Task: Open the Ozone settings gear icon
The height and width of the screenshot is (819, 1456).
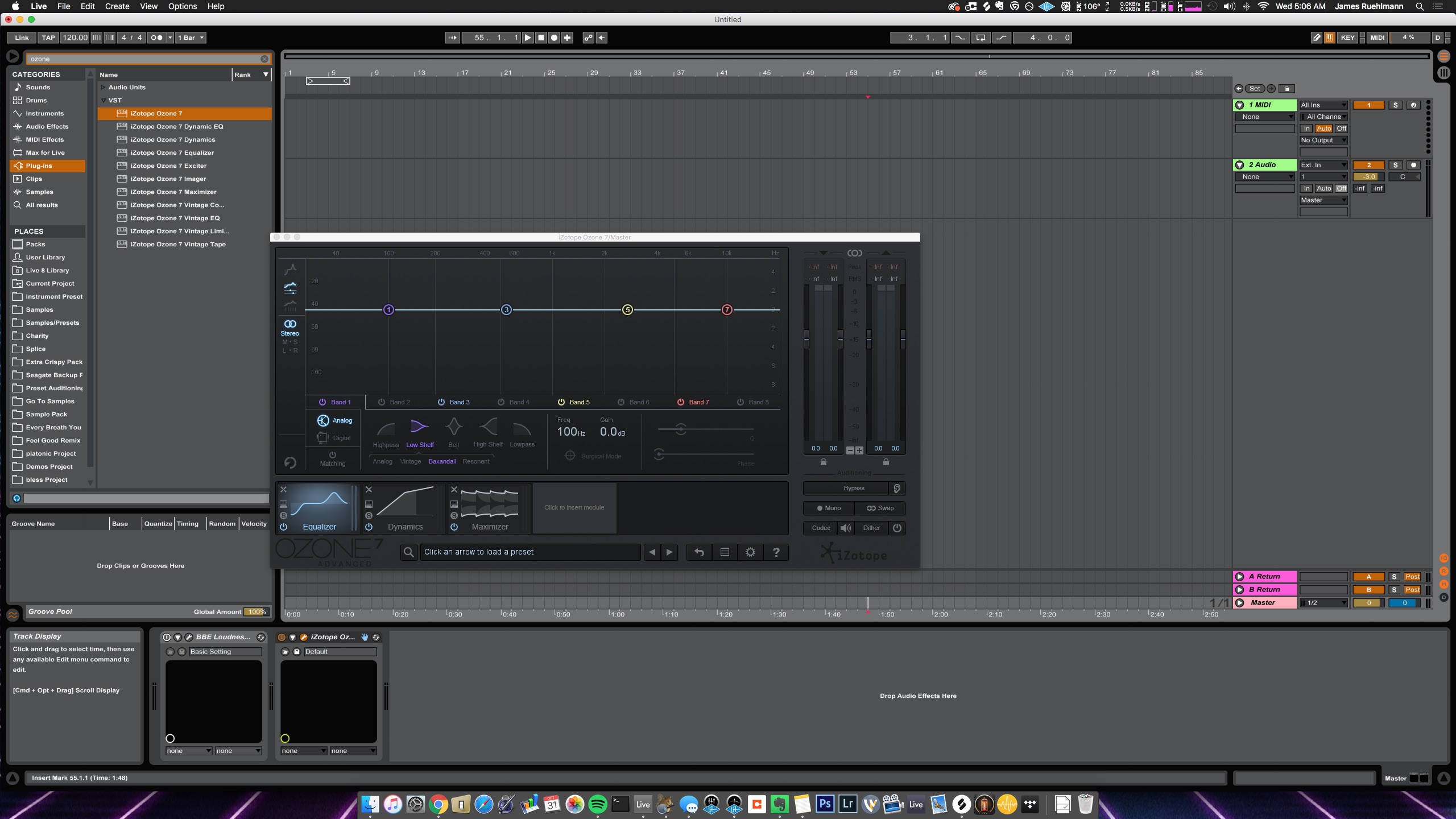Action: click(x=750, y=552)
